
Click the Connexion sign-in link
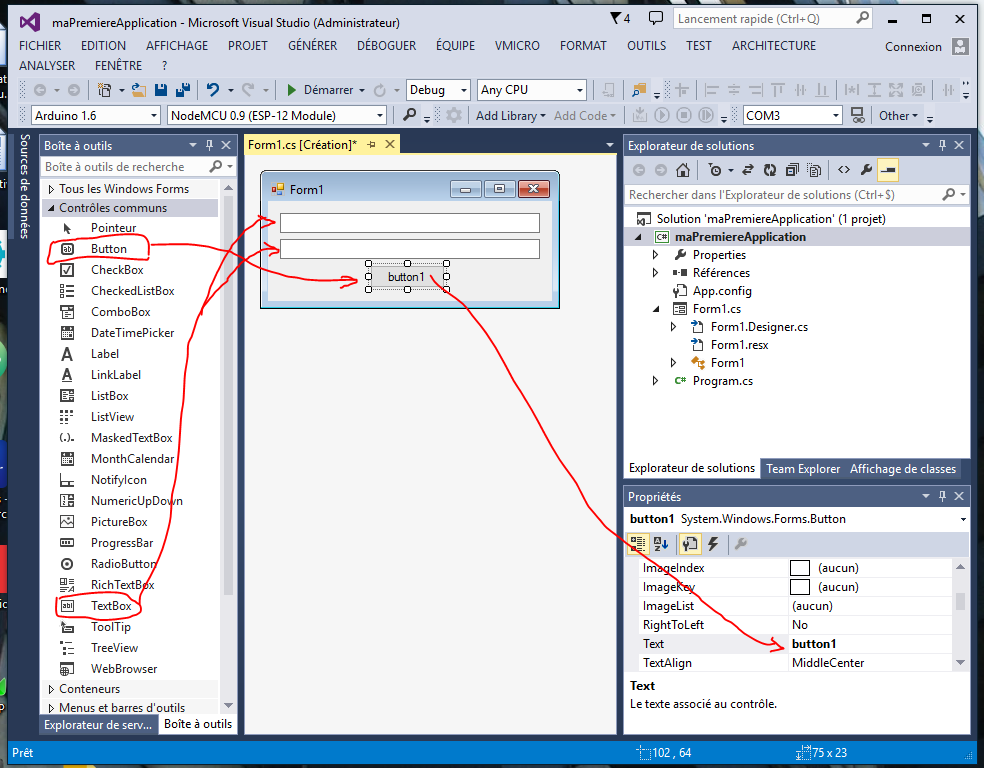(913, 47)
